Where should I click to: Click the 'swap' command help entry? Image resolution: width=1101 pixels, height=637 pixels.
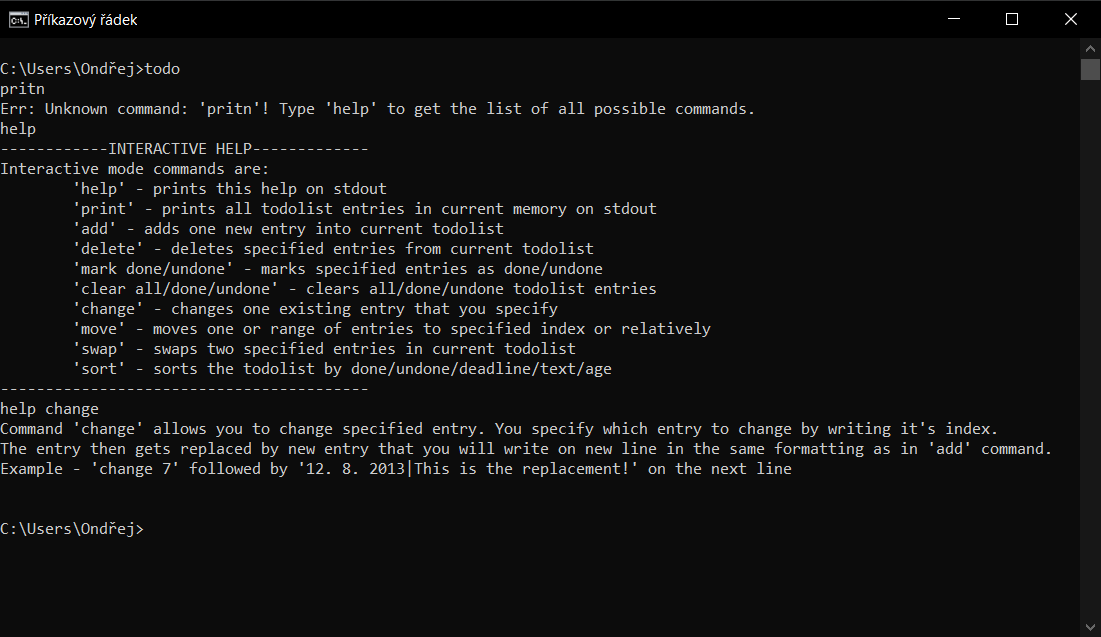(324, 348)
